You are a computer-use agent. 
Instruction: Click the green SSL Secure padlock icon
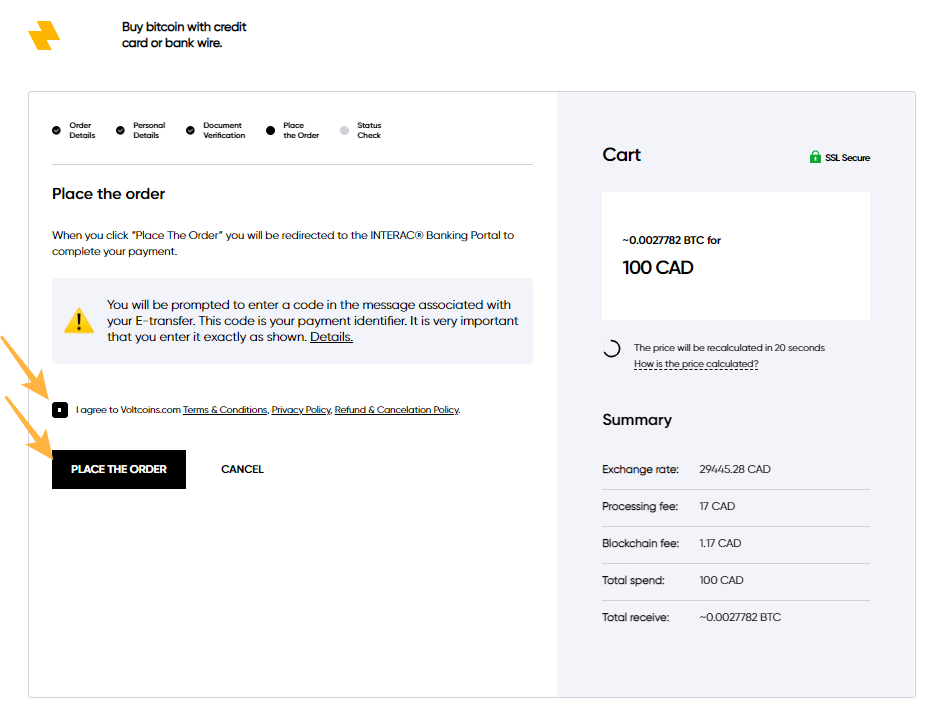[815, 157]
